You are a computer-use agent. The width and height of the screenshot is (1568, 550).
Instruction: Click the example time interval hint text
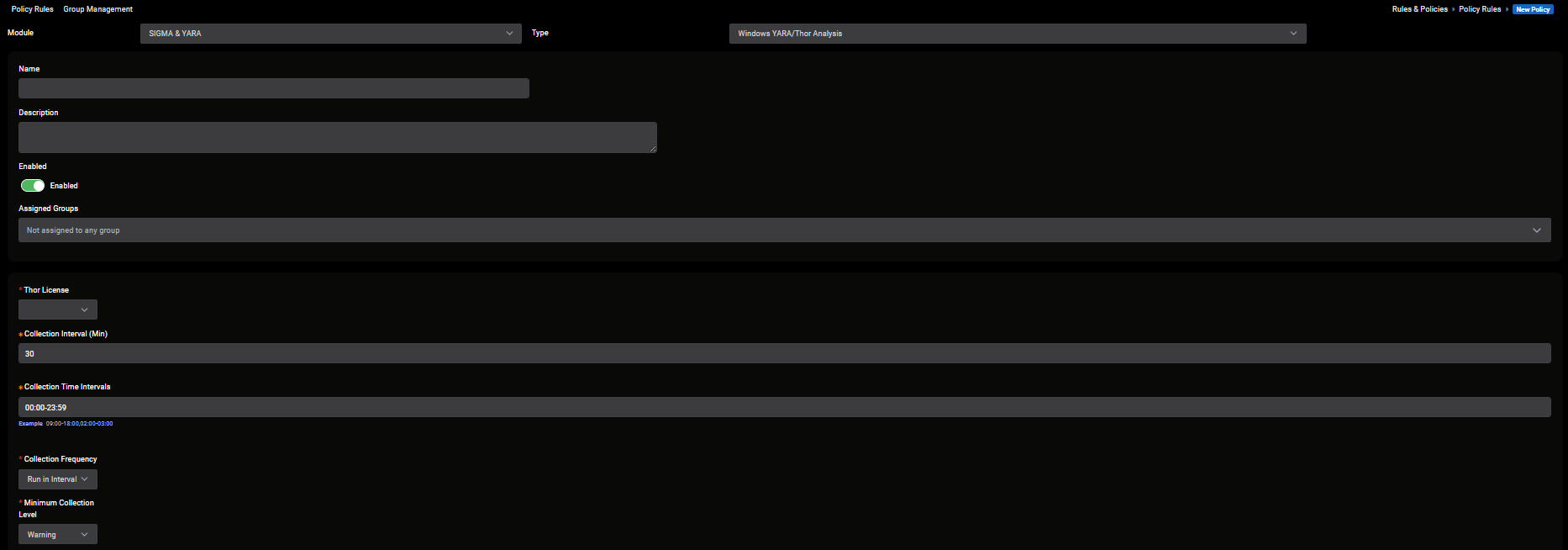tap(78, 424)
